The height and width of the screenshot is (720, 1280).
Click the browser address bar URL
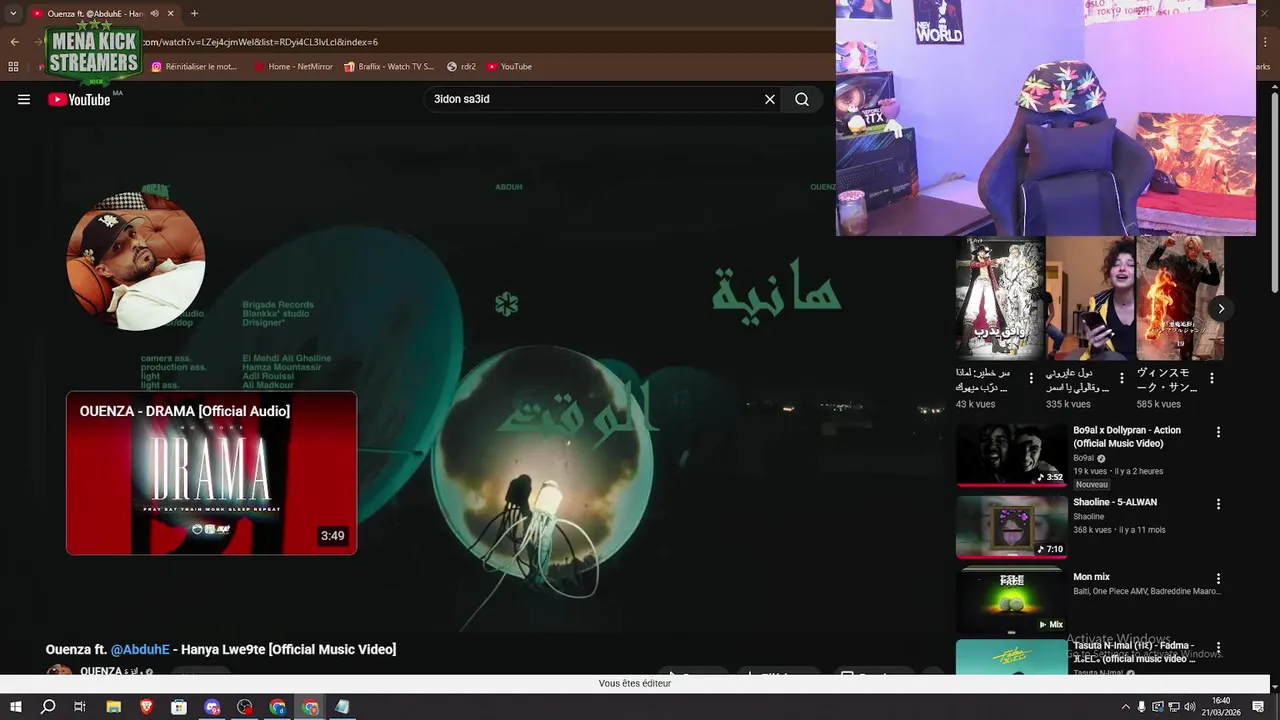(x=260, y=42)
